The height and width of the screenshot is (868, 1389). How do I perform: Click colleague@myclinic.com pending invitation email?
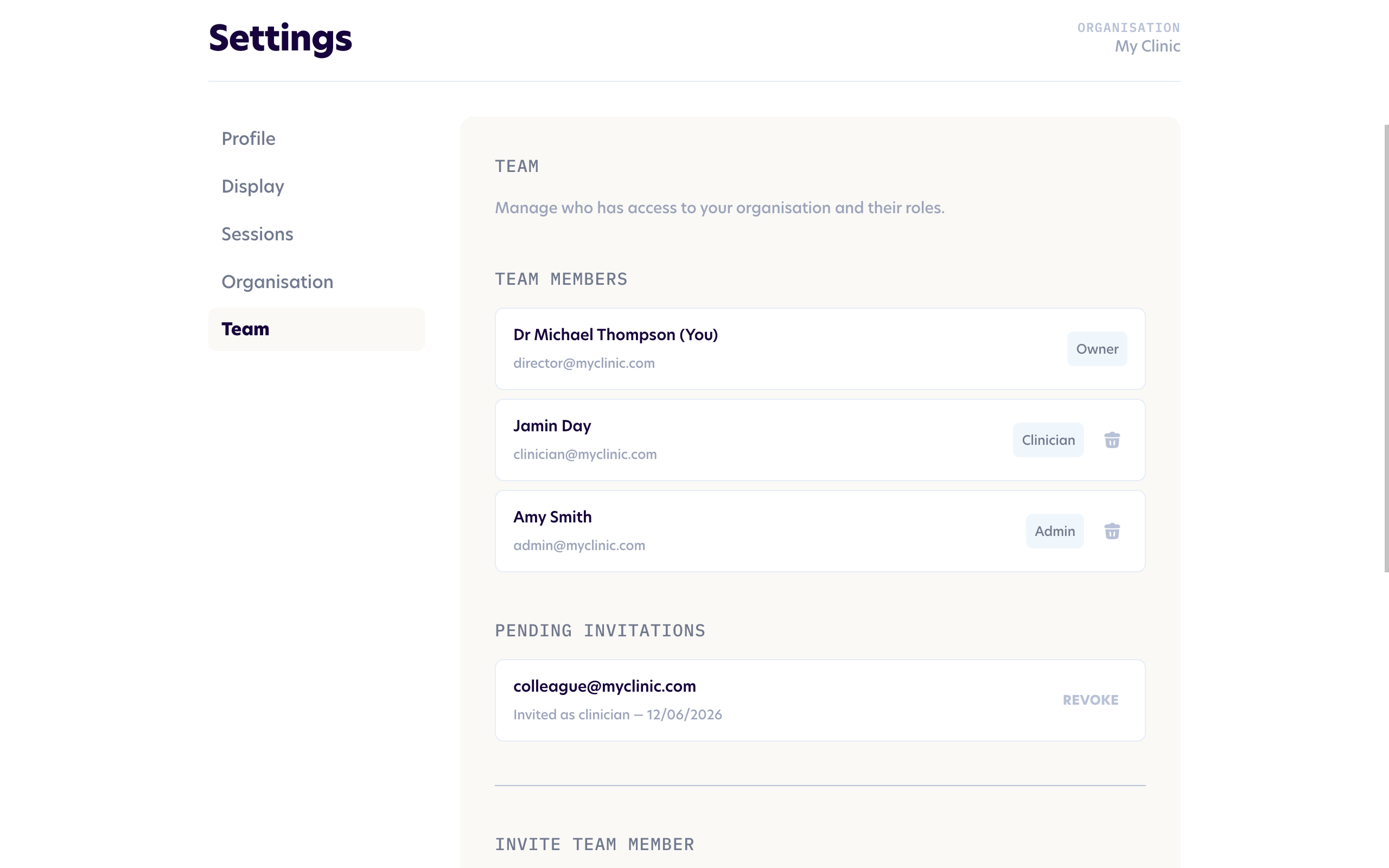click(x=604, y=686)
